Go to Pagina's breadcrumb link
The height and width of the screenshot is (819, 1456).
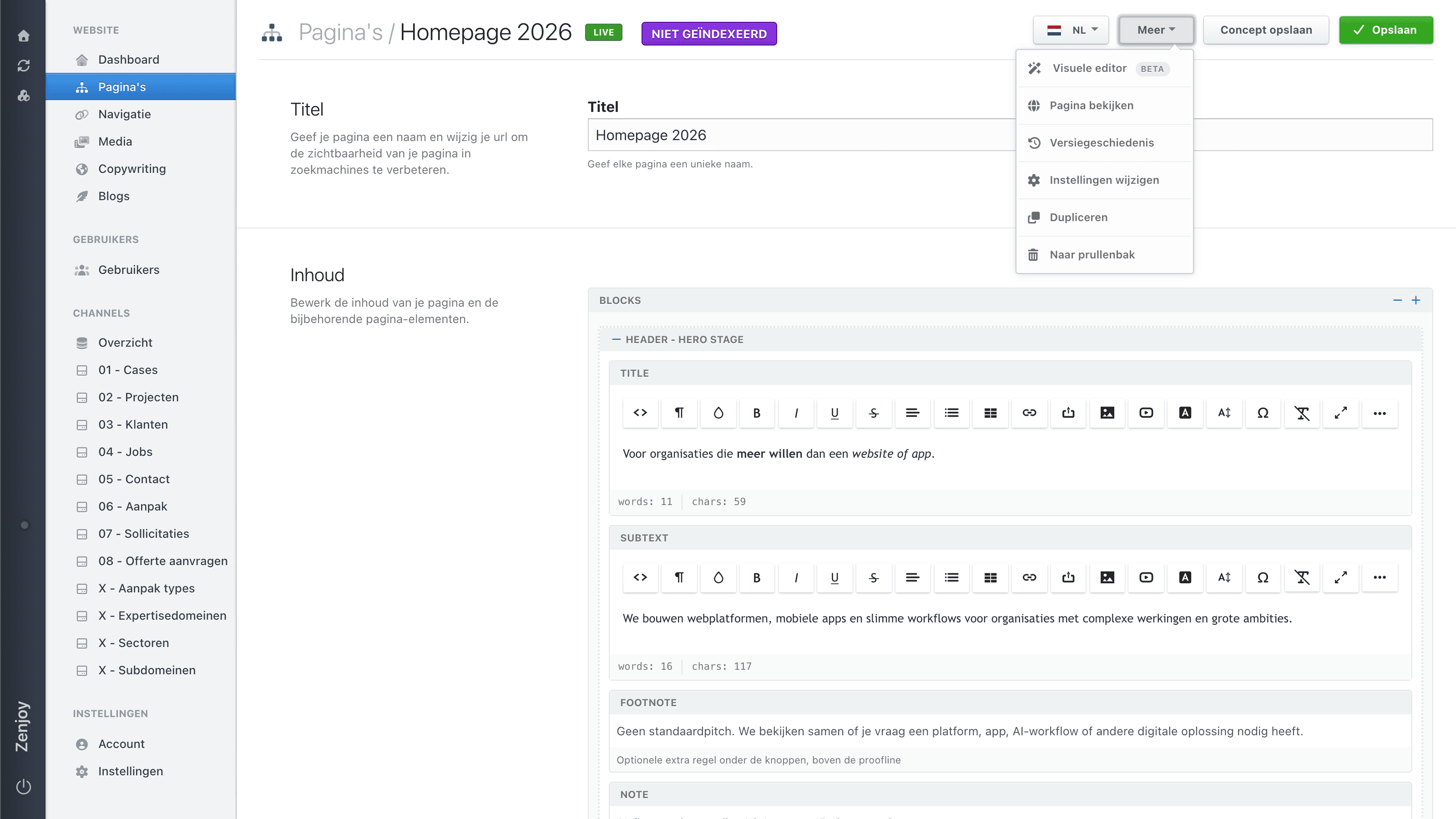point(340,32)
